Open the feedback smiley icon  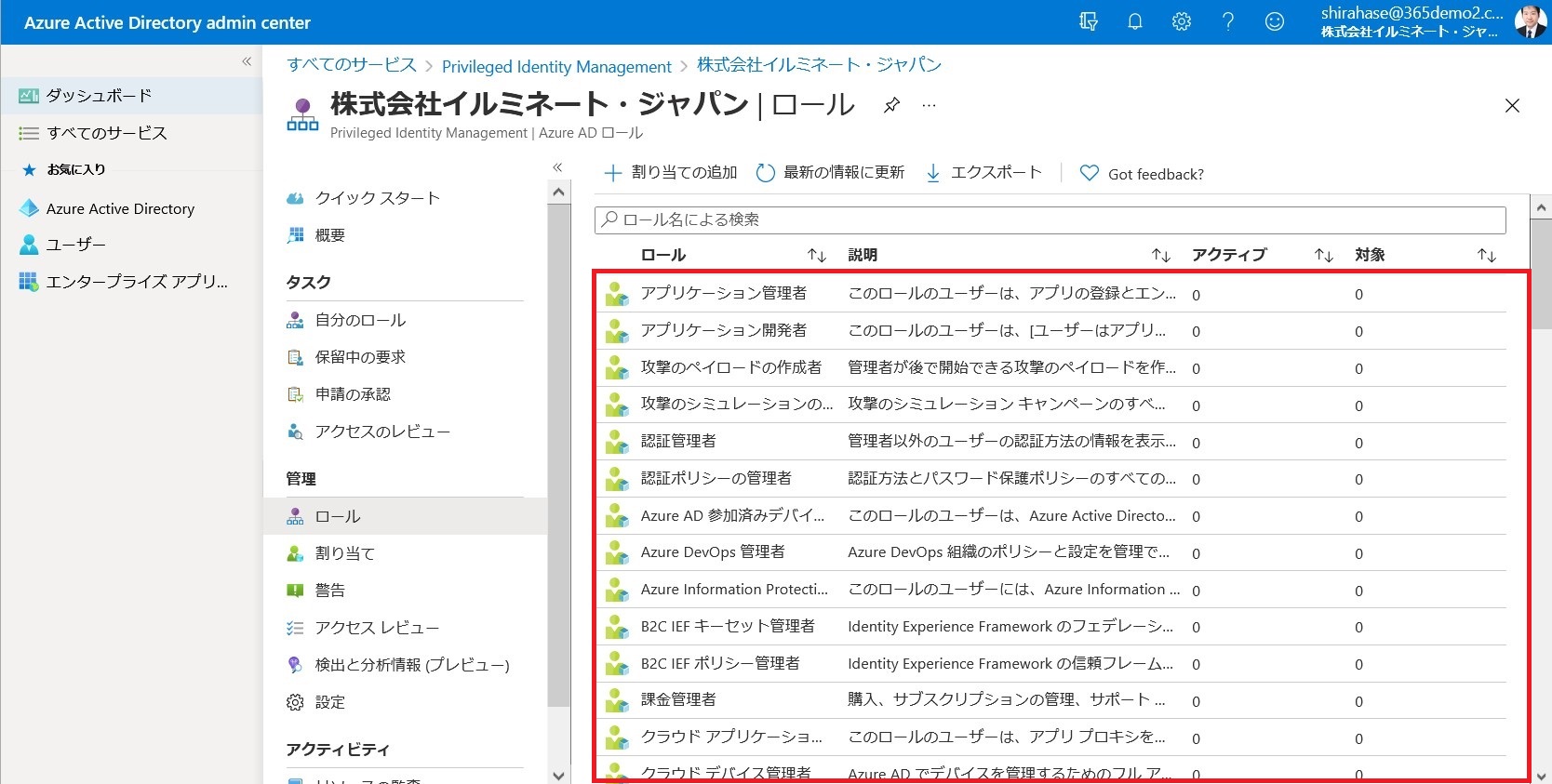1274,21
